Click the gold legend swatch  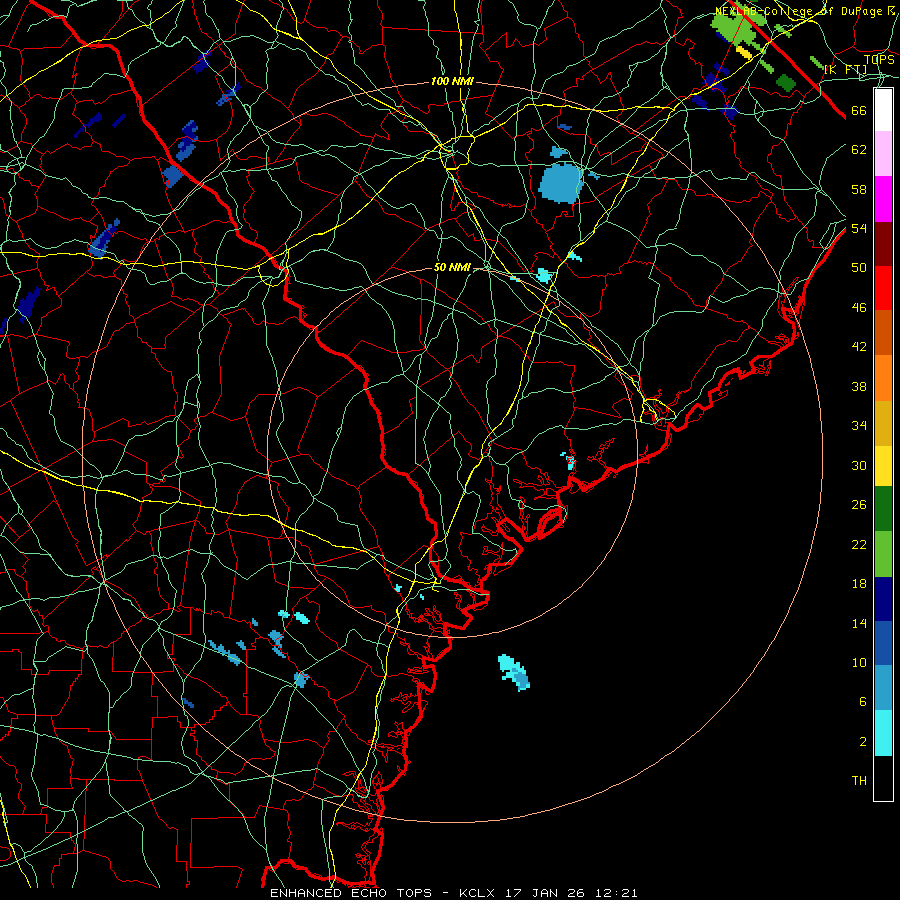883,423
